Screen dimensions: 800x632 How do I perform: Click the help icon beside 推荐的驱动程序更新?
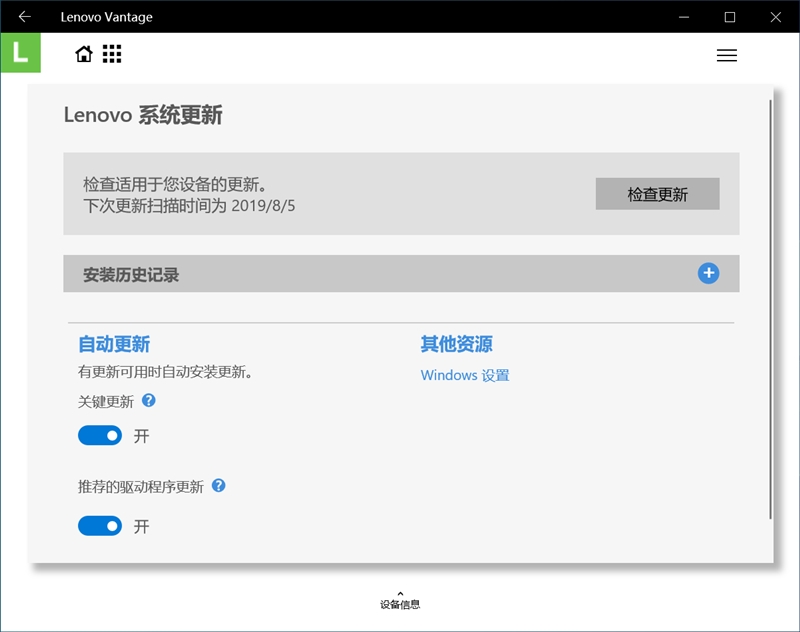[219, 486]
